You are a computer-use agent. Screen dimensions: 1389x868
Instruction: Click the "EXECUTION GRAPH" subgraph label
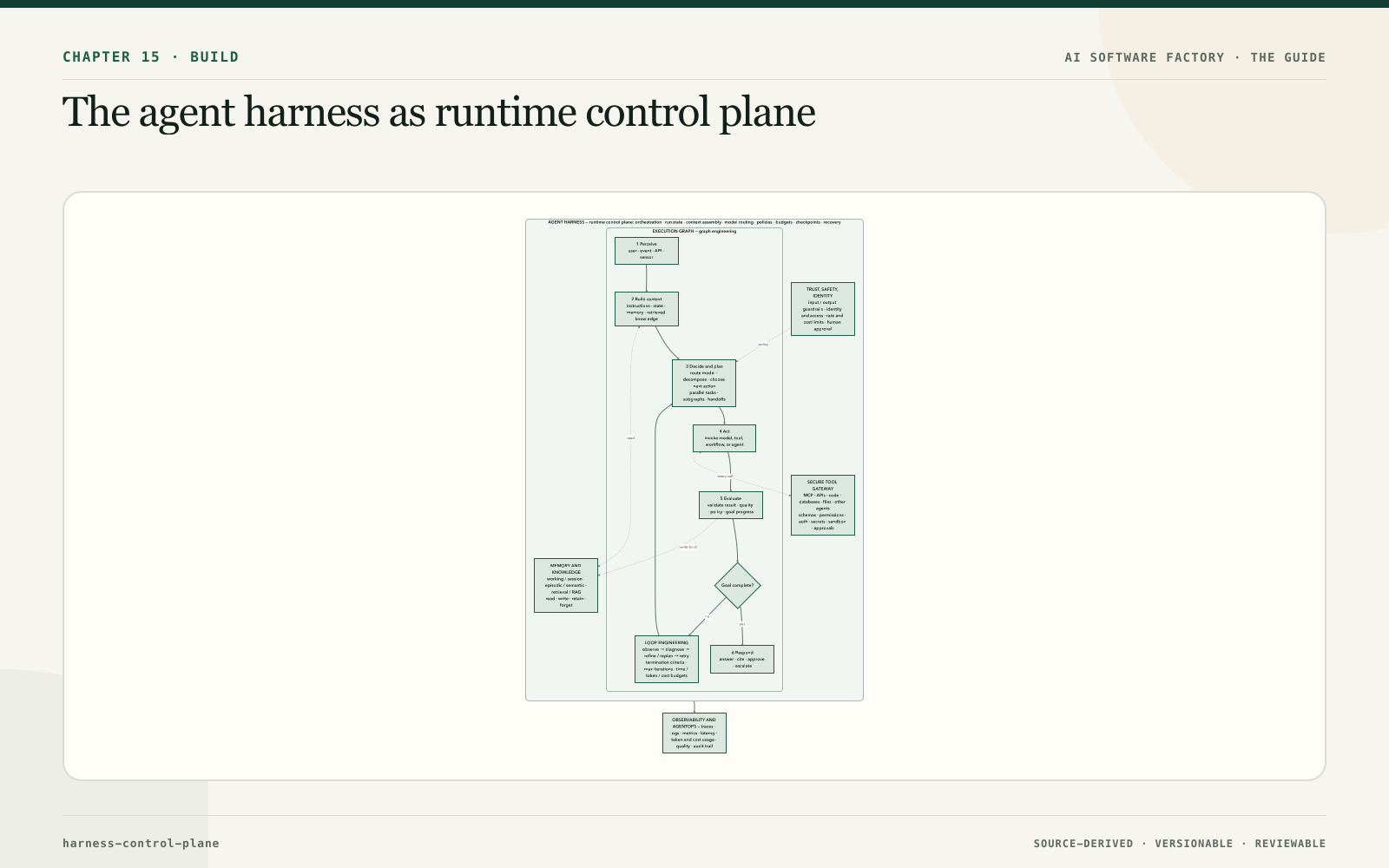pos(694,231)
